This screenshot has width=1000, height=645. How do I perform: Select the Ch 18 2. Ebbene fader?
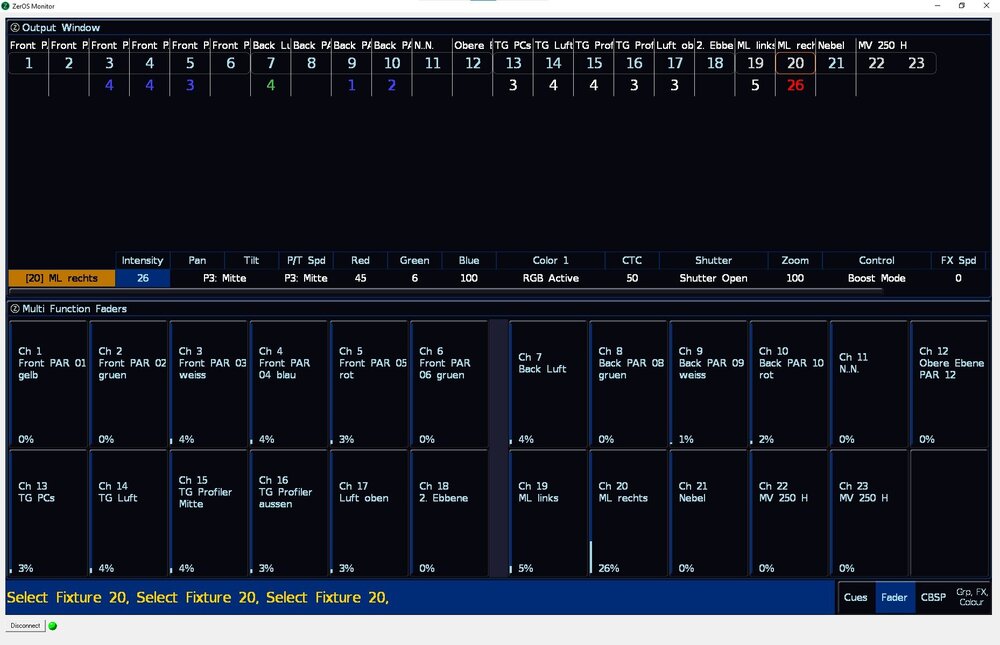pyautogui.click(x=449, y=514)
